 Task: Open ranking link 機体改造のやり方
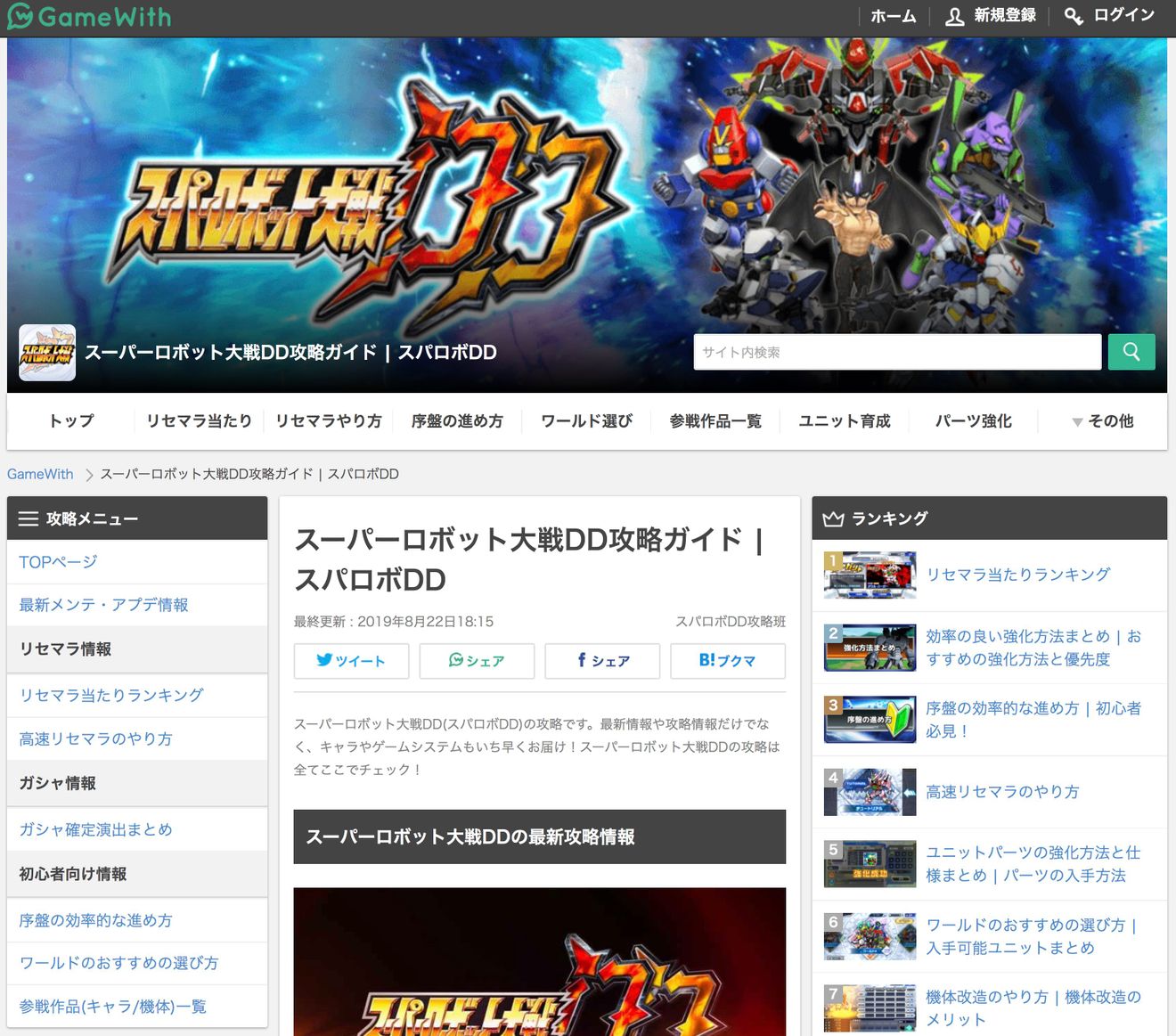(1033, 1008)
